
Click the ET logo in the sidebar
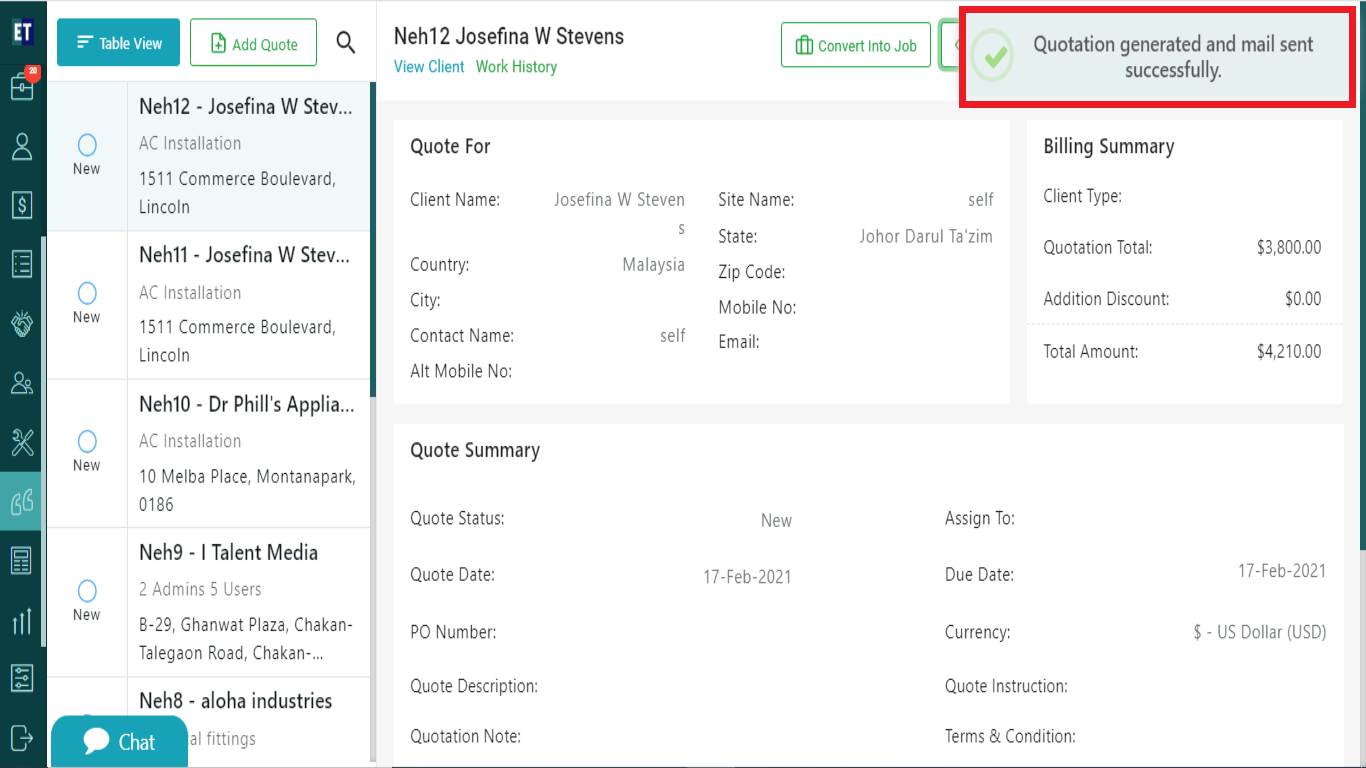[22, 31]
